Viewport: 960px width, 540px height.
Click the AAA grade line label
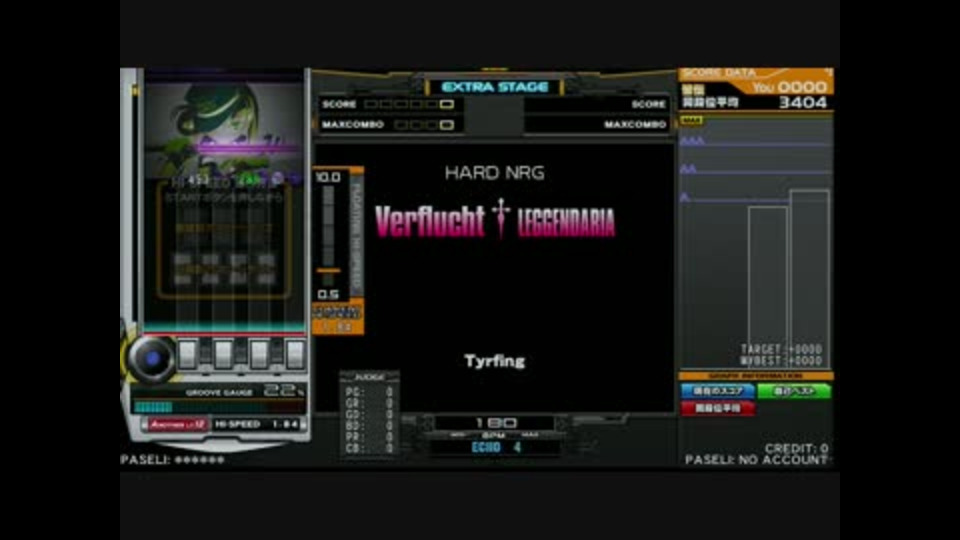tap(692, 141)
